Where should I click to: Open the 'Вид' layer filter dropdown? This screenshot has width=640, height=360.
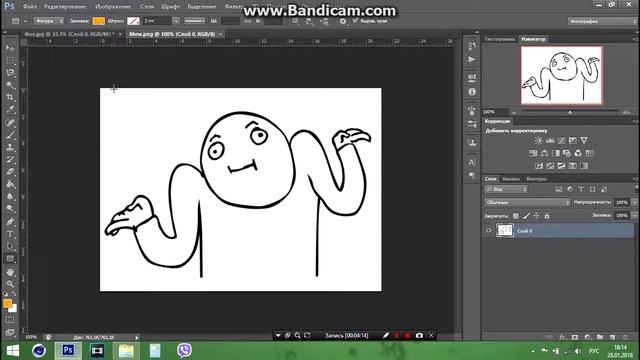(506, 189)
